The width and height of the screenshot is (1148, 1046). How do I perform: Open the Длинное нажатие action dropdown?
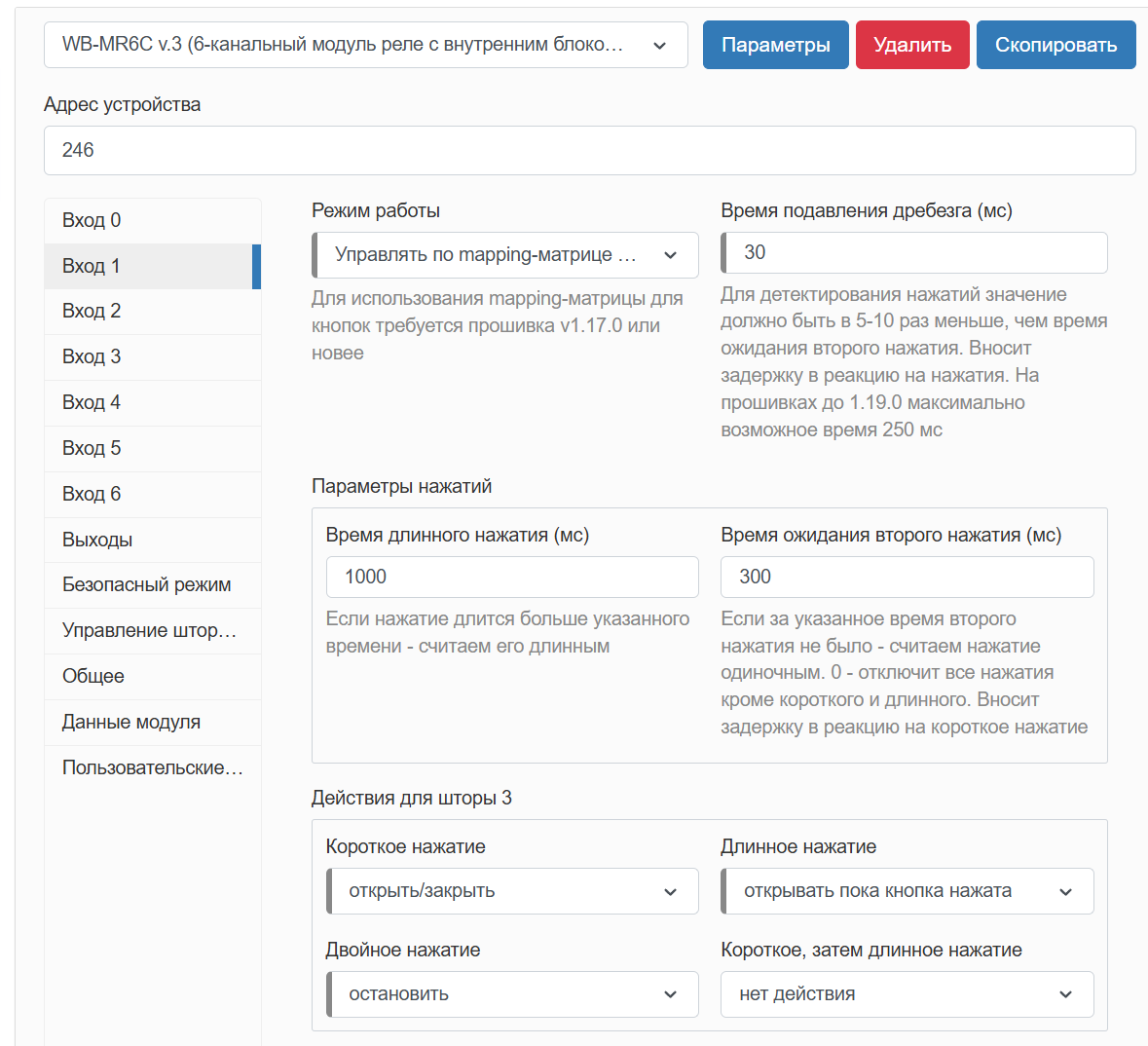tap(907, 891)
